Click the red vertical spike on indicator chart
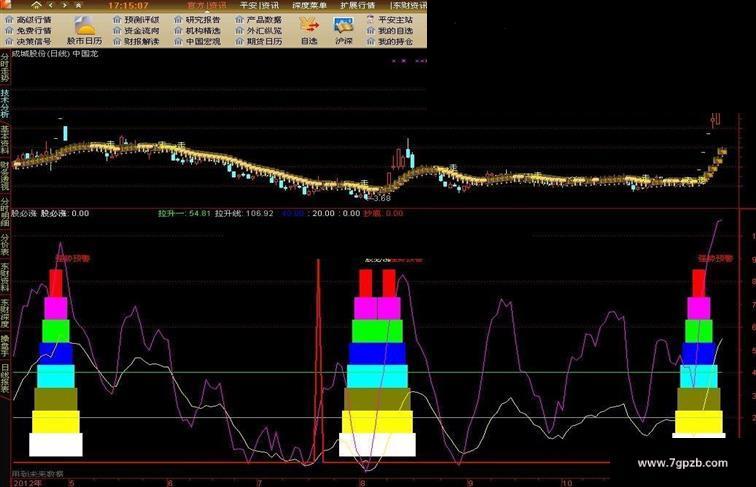 pos(318,362)
